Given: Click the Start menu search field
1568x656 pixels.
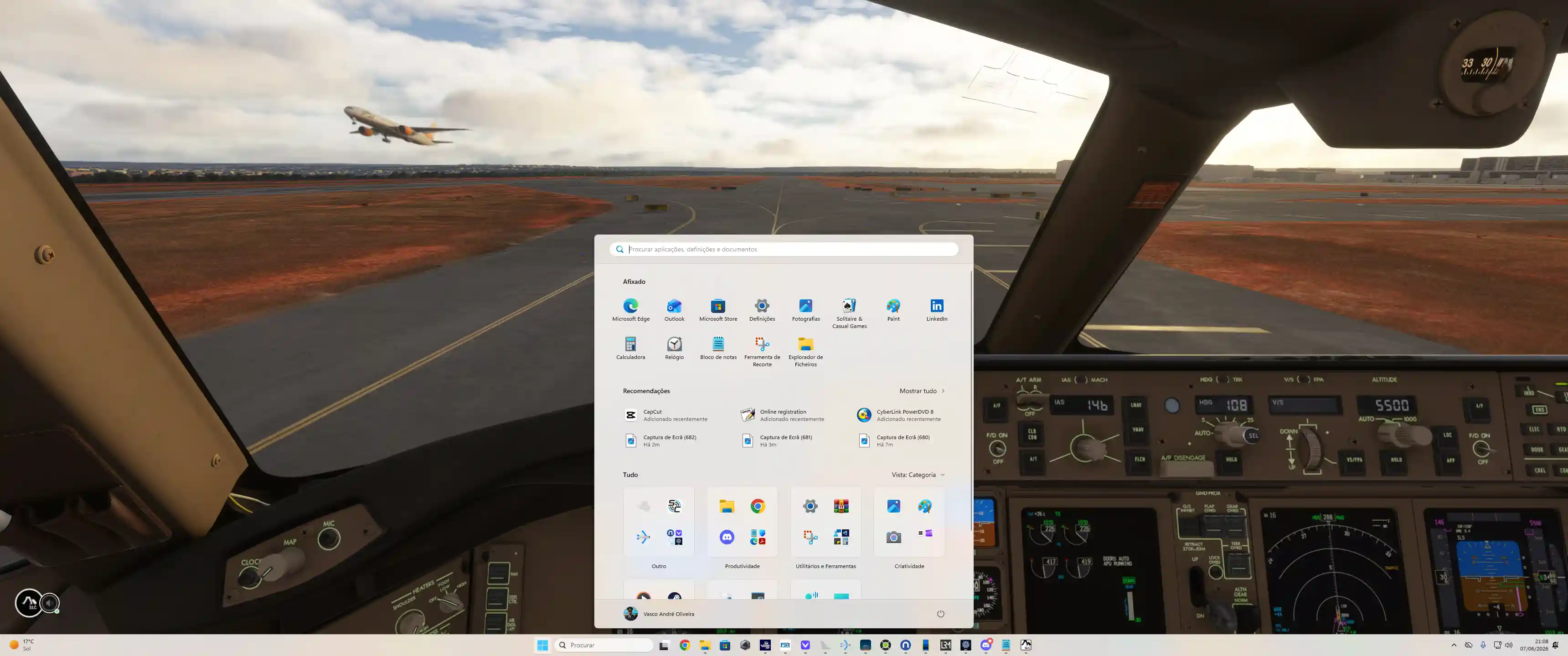Looking at the screenshot, I should [784, 249].
